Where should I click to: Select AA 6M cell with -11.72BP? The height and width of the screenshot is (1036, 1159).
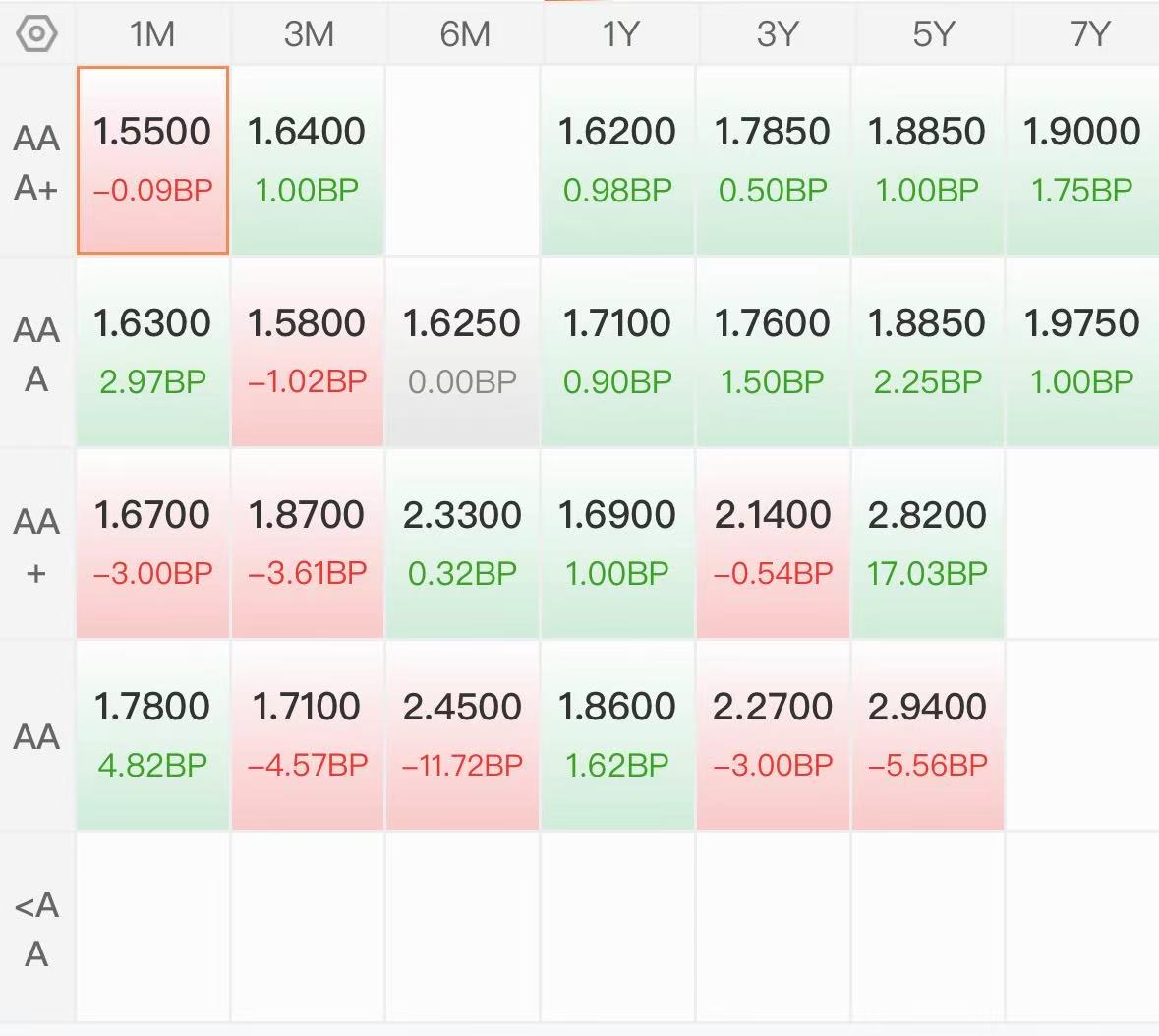[462, 734]
